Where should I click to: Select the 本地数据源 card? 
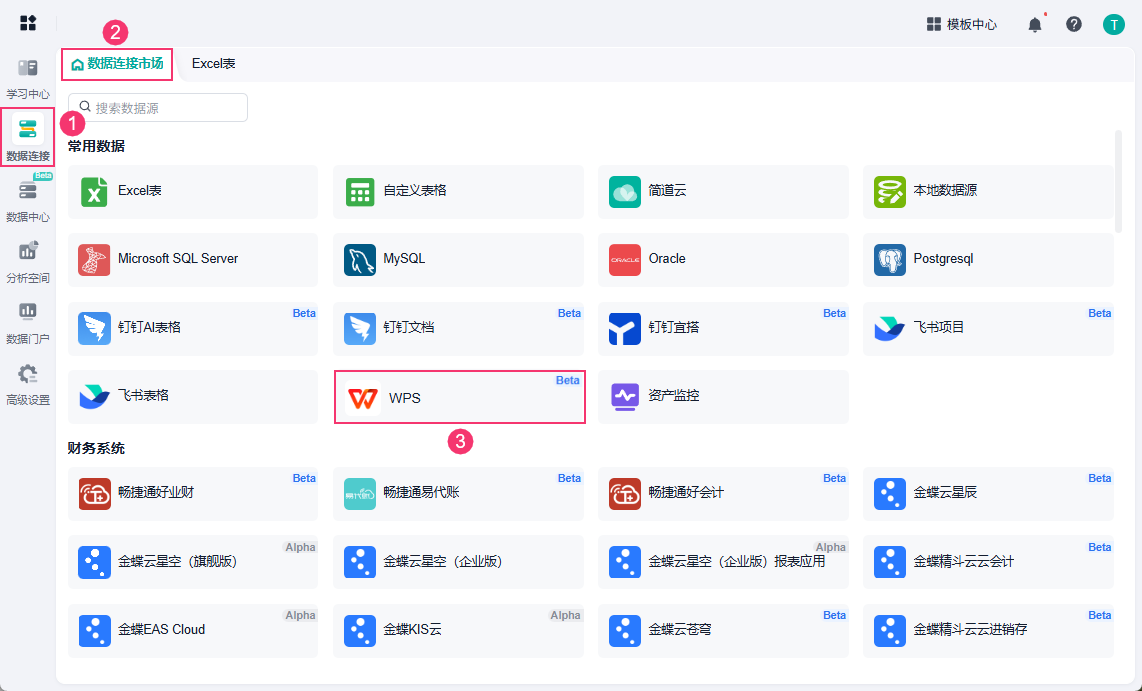[988, 191]
